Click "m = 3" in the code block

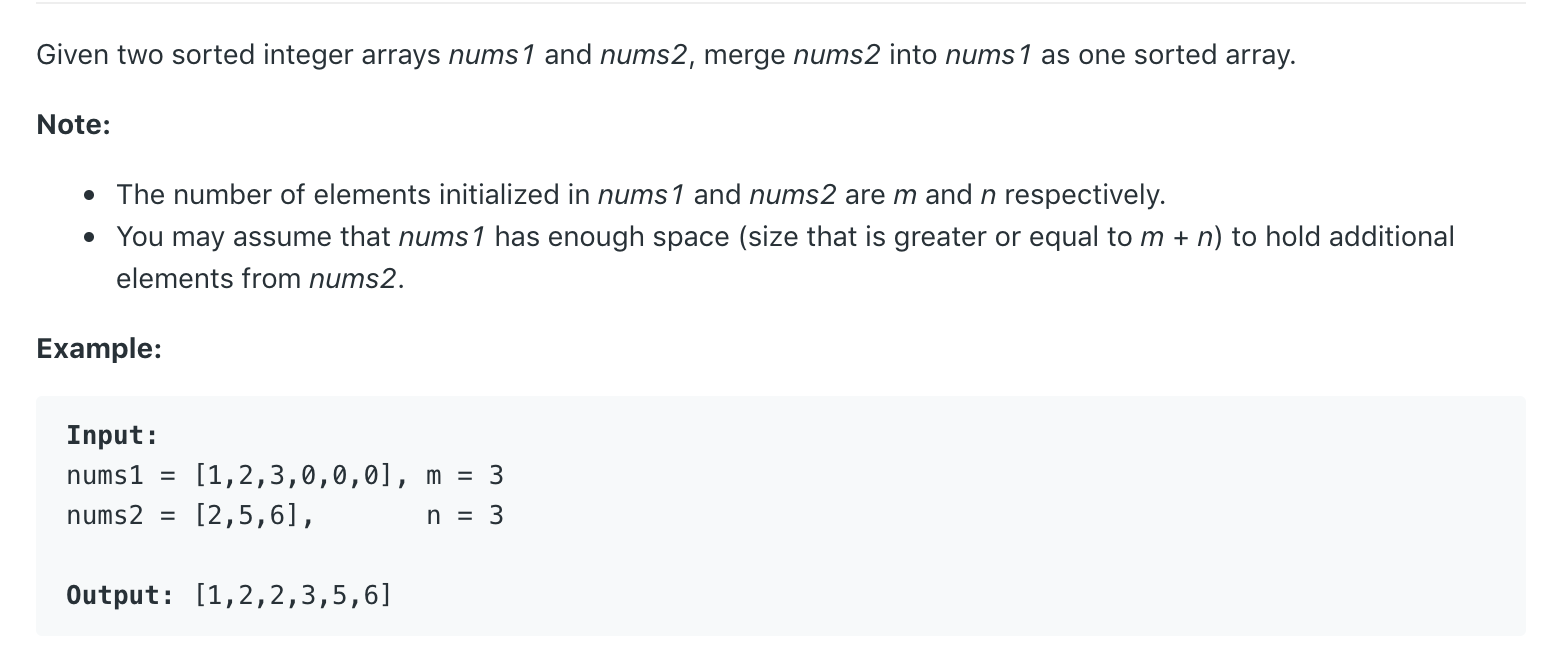pos(465,476)
